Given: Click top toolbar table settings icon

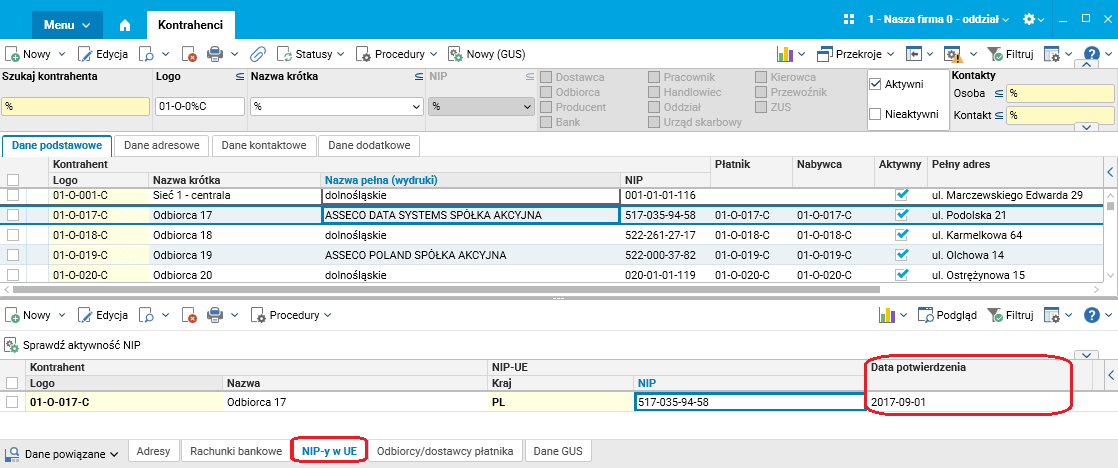Looking at the screenshot, I should pyautogui.click(x=1052, y=54).
